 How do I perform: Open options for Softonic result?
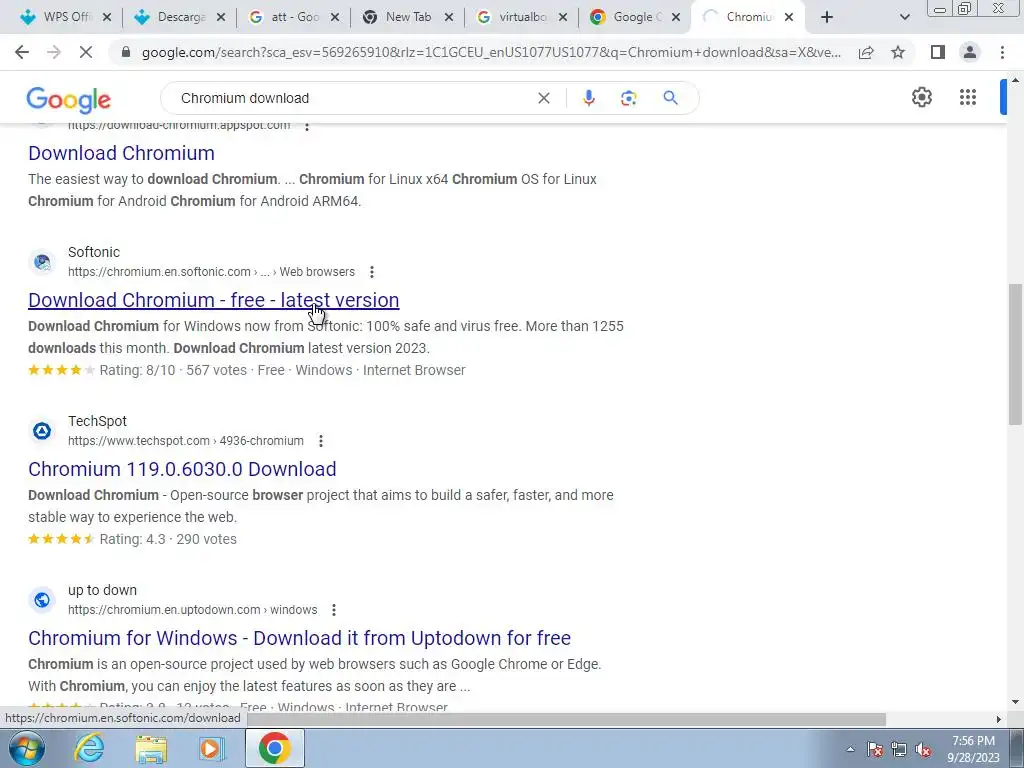point(372,272)
